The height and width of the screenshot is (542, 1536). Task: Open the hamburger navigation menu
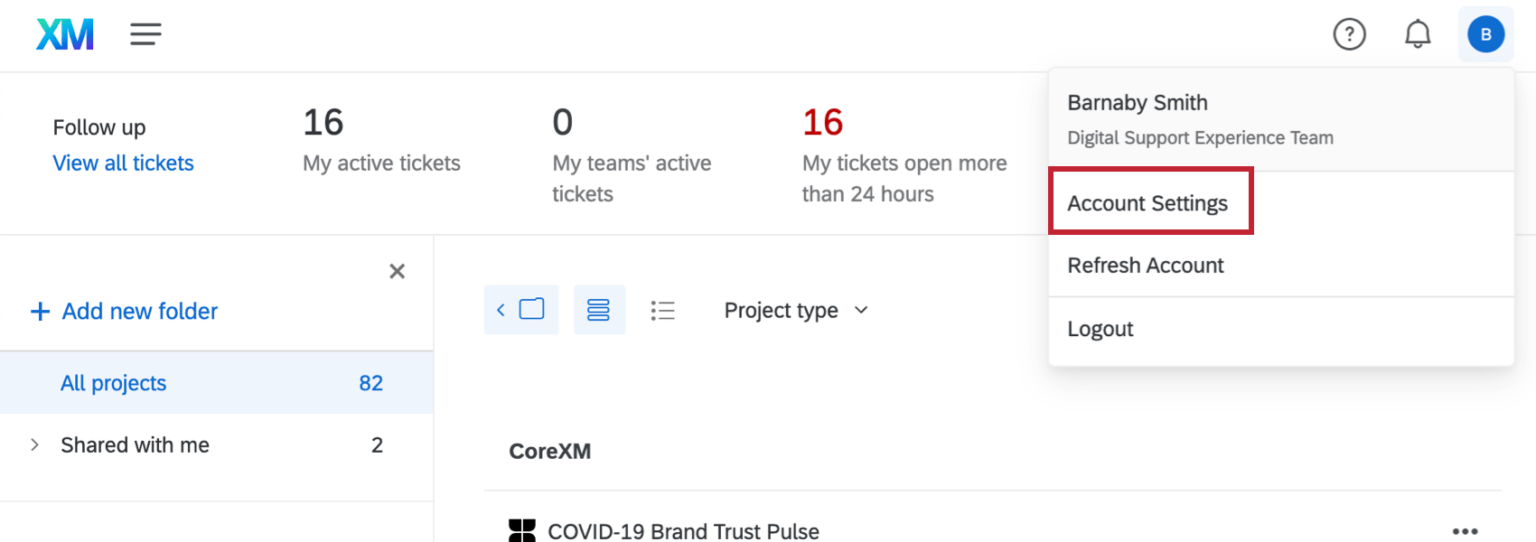click(x=146, y=35)
